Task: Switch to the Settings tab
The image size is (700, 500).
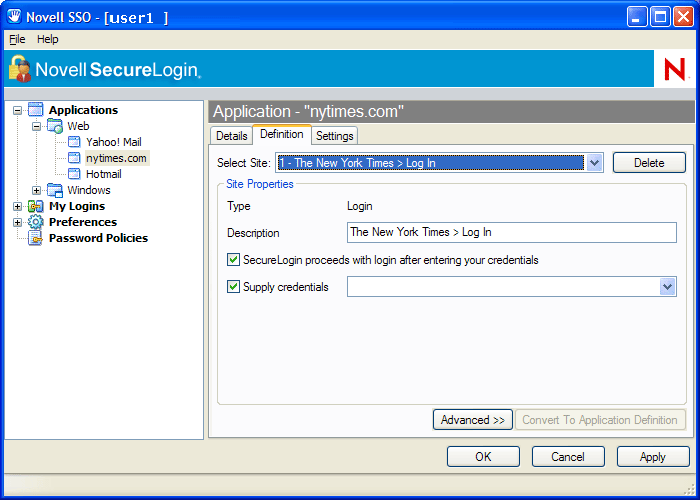Action: point(334,136)
